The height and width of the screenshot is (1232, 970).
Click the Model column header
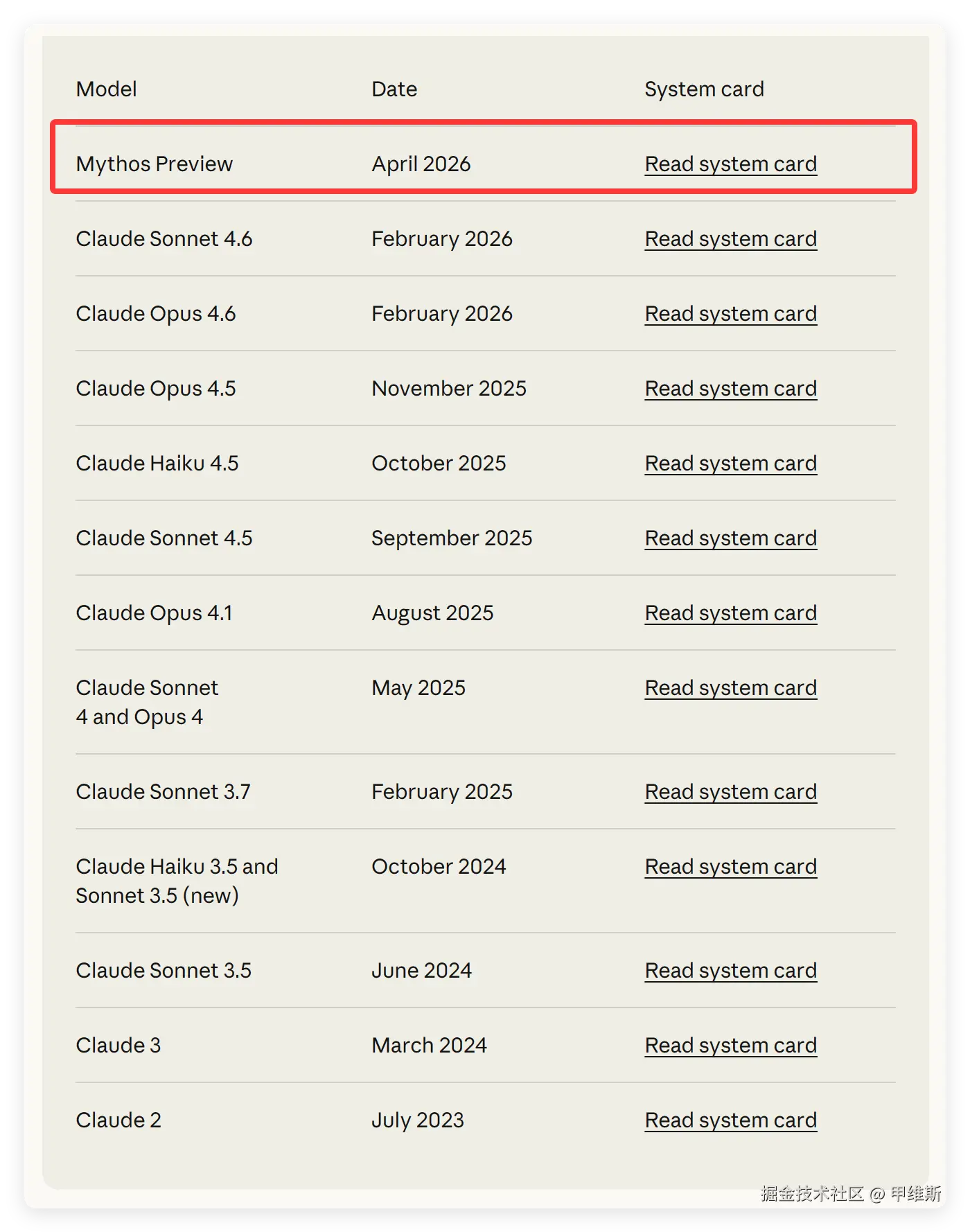[106, 89]
